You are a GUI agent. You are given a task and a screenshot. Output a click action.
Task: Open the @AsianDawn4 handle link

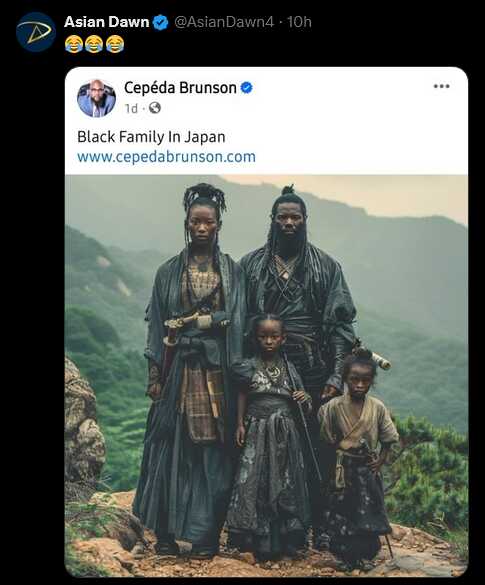(x=224, y=22)
